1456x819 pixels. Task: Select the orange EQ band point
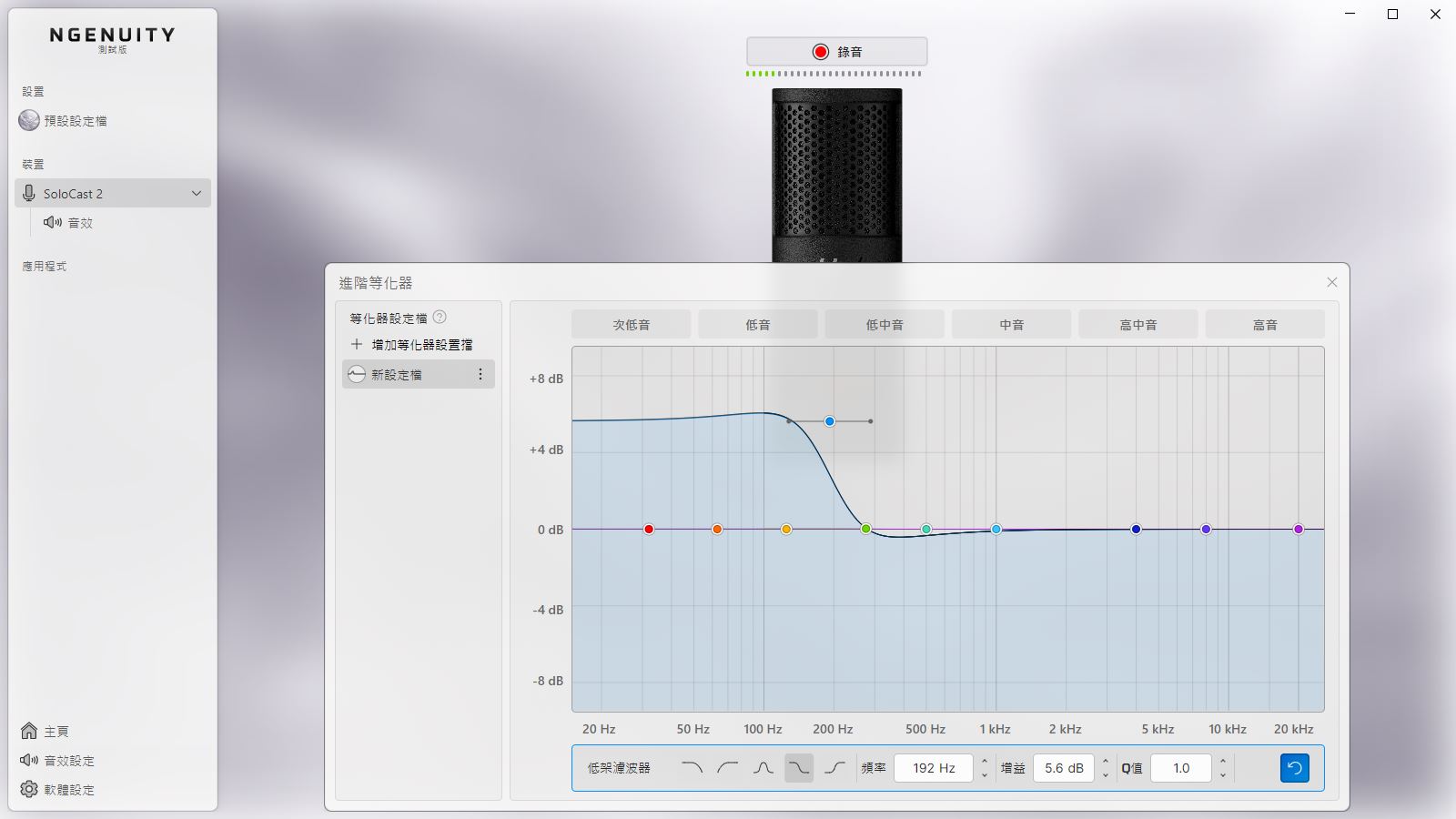717,529
